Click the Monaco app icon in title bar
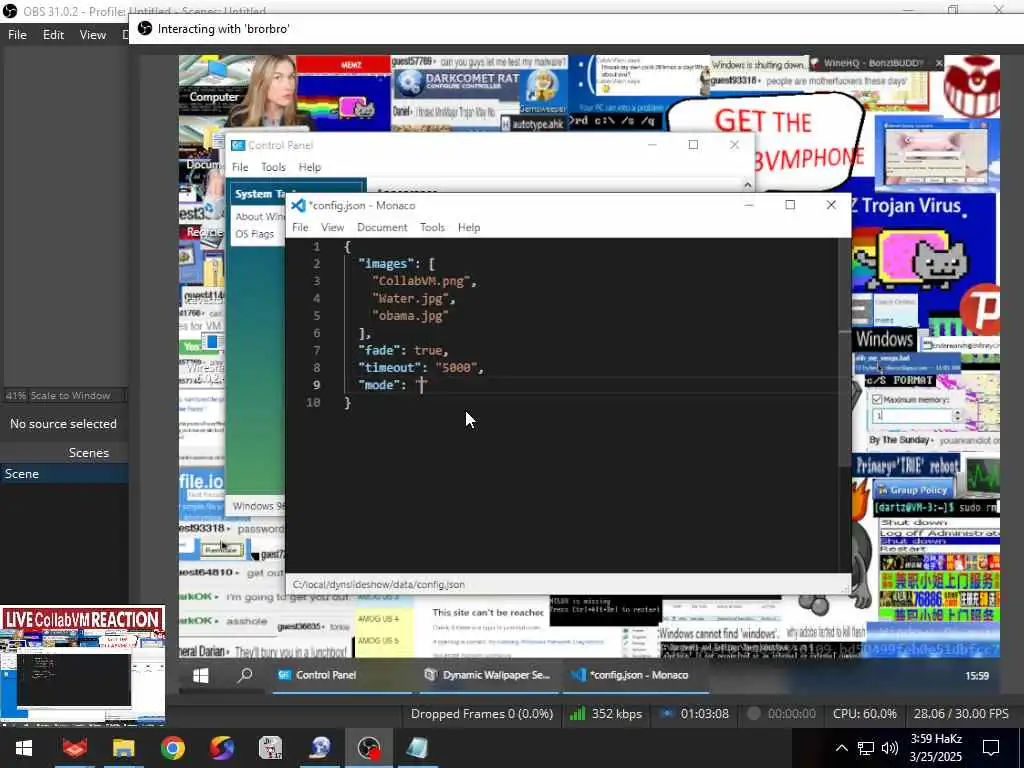 [298, 206]
